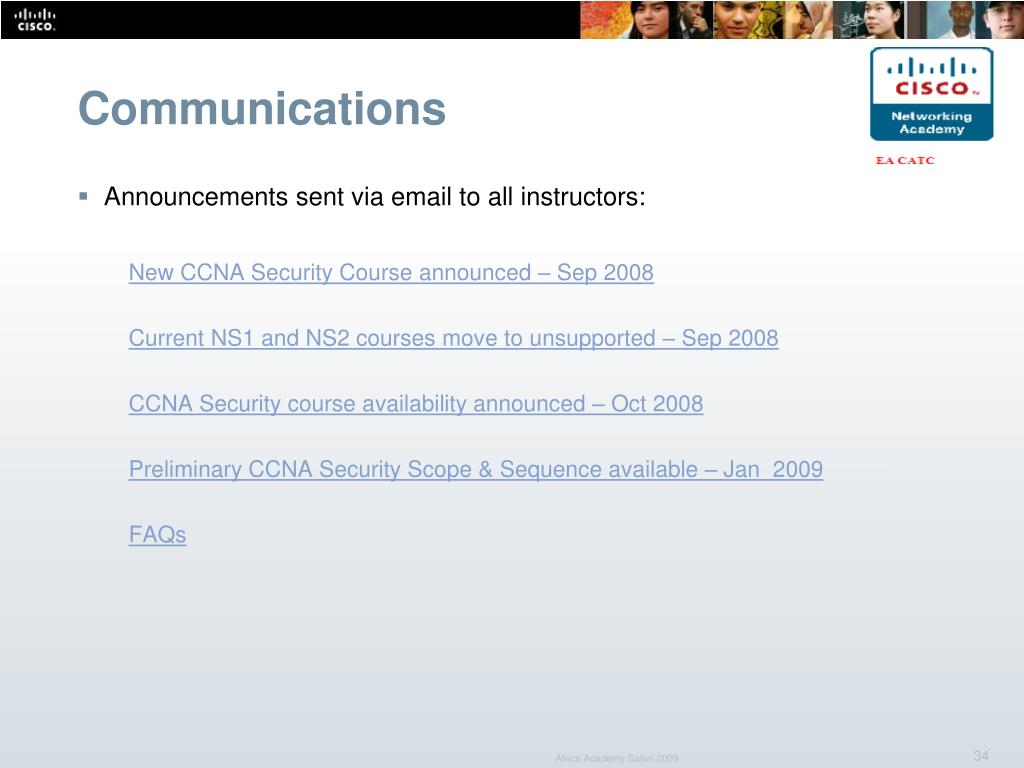Viewport: 1024px width, 768px height.
Task: Open Preliminary CCNA Security Scope & Sequence link
Action: point(475,469)
